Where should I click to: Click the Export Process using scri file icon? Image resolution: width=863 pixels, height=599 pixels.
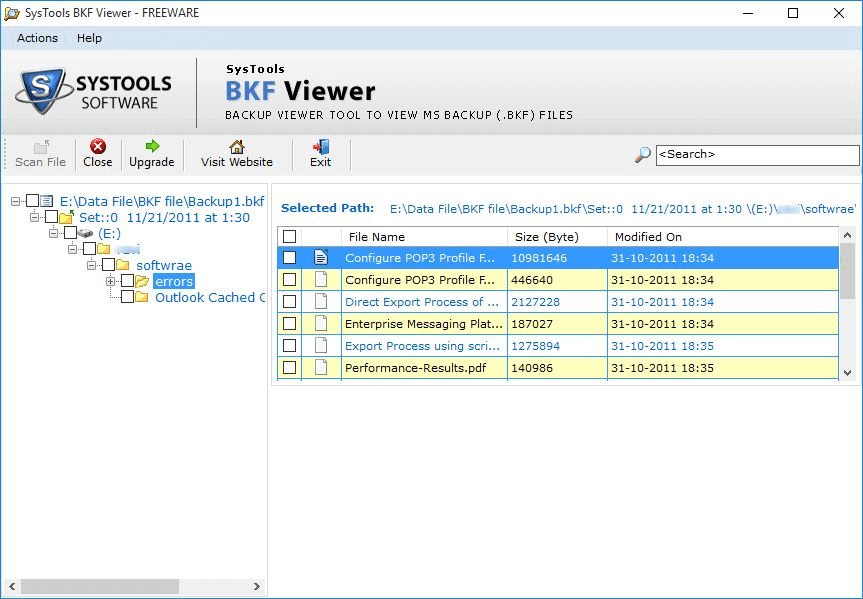pos(321,346)
